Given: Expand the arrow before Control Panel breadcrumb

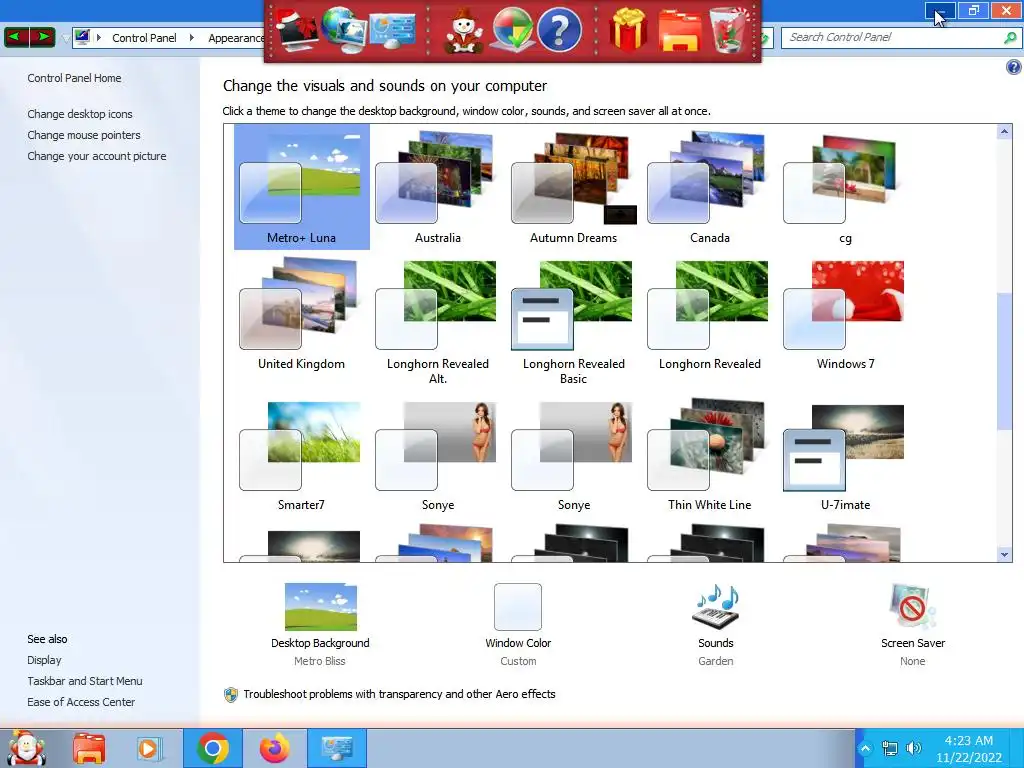Looking at the screenshot, I should tap(99, 38).
